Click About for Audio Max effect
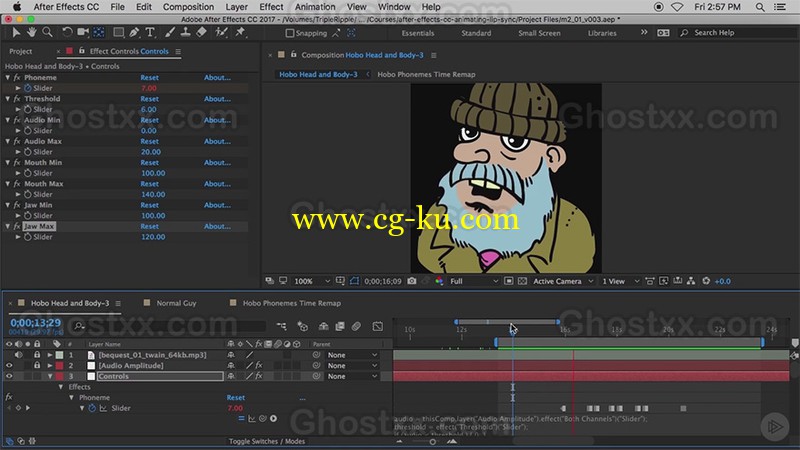 pos(217,141)
